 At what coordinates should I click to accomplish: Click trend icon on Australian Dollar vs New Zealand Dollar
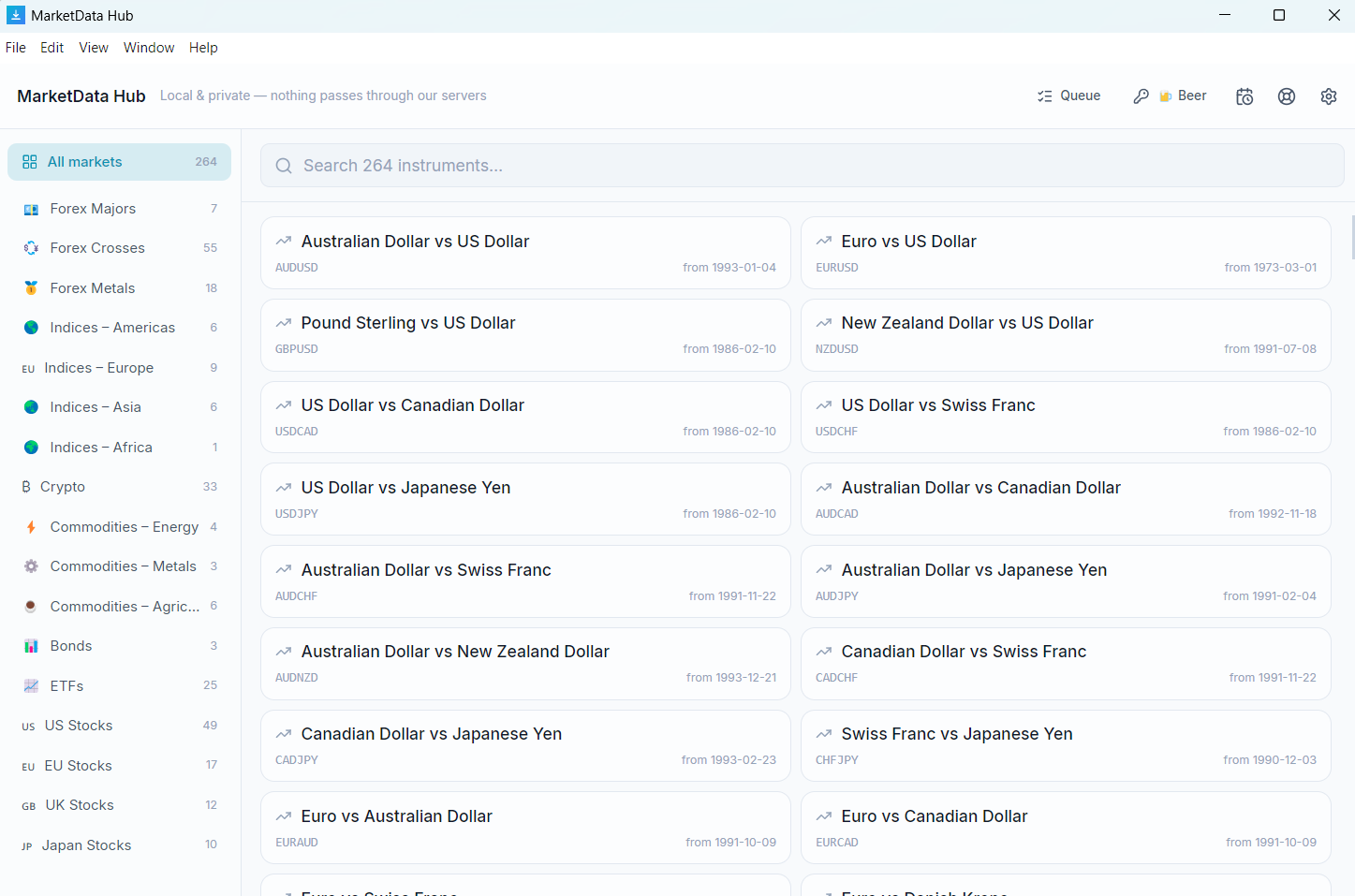coord(284,652)
